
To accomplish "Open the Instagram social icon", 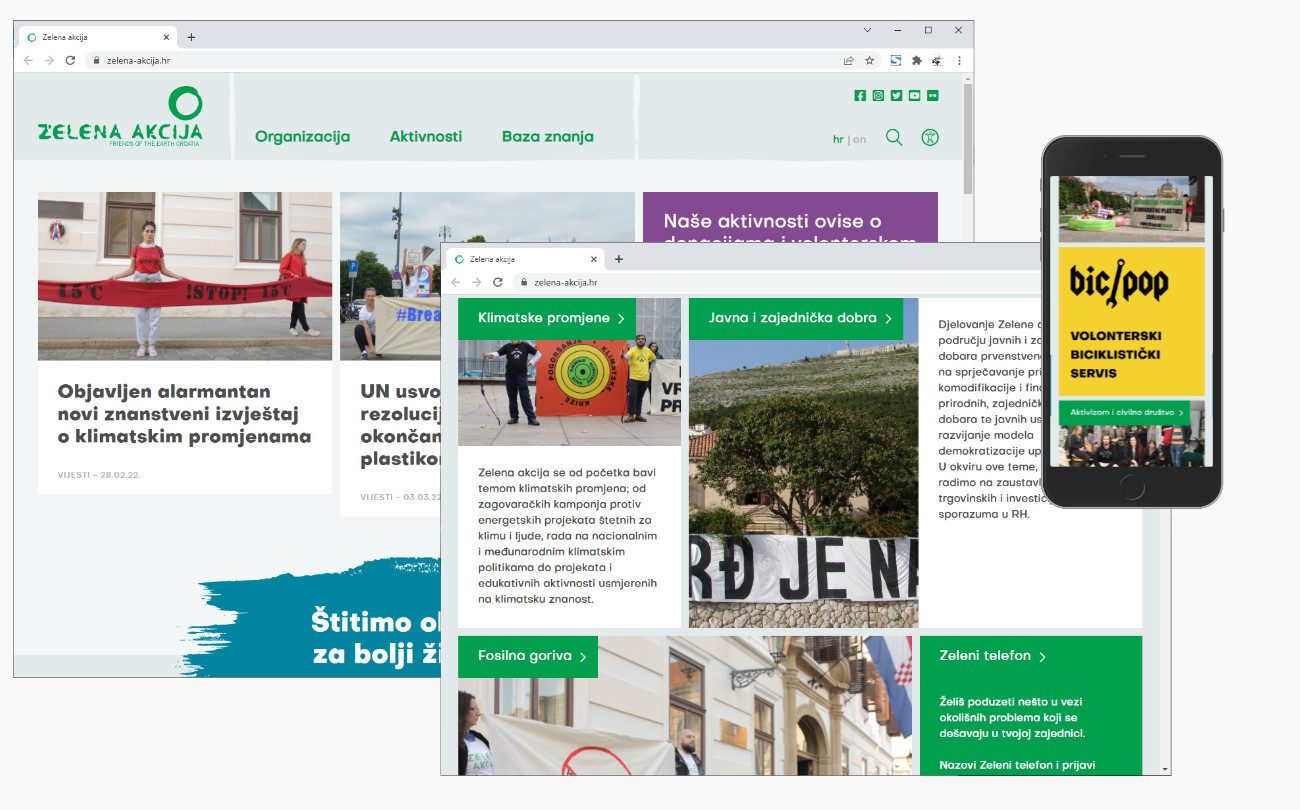I will (878, 96).
